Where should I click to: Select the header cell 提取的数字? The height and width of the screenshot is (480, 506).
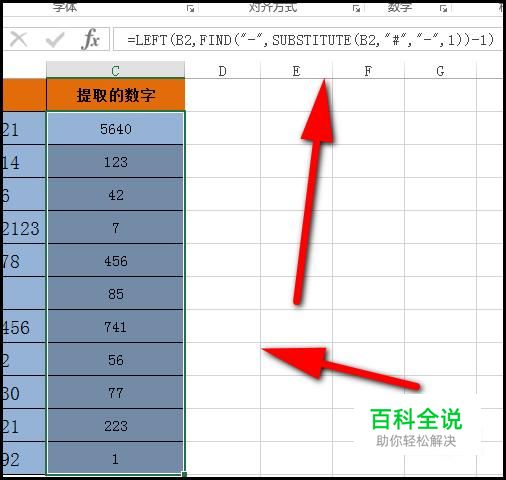click(x=115, y=95)
